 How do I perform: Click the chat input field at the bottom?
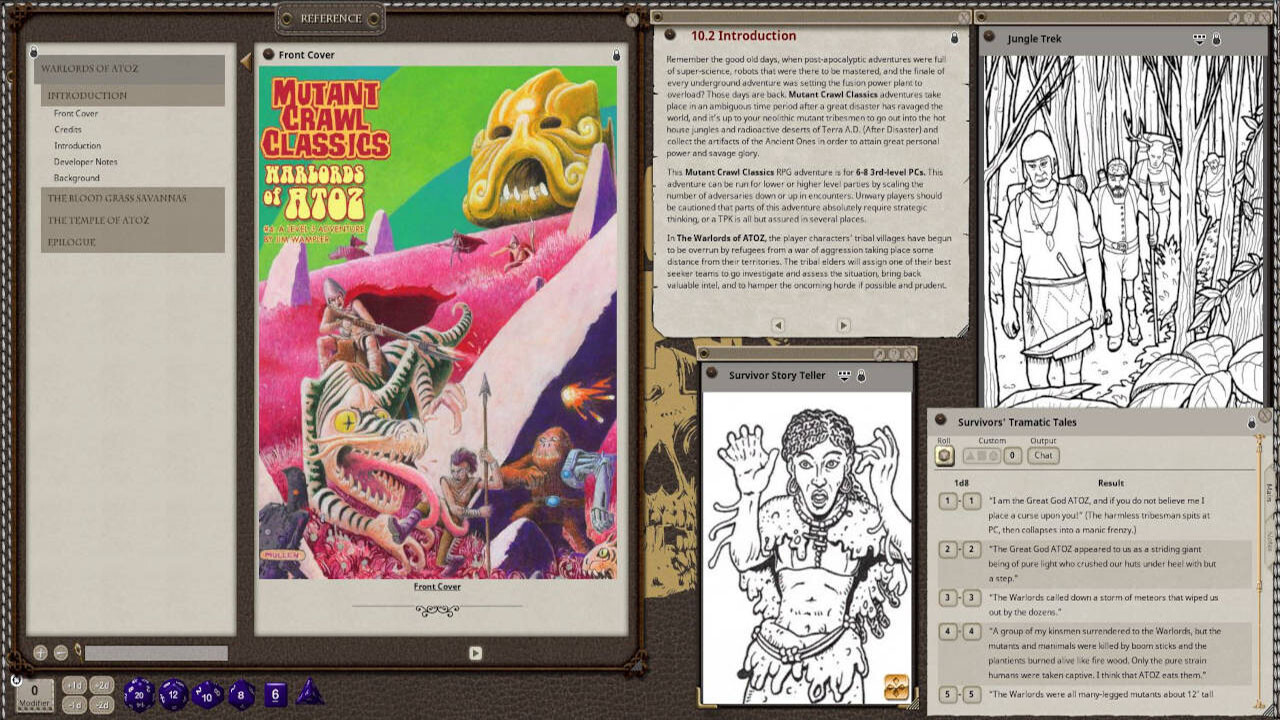[155, 652]
